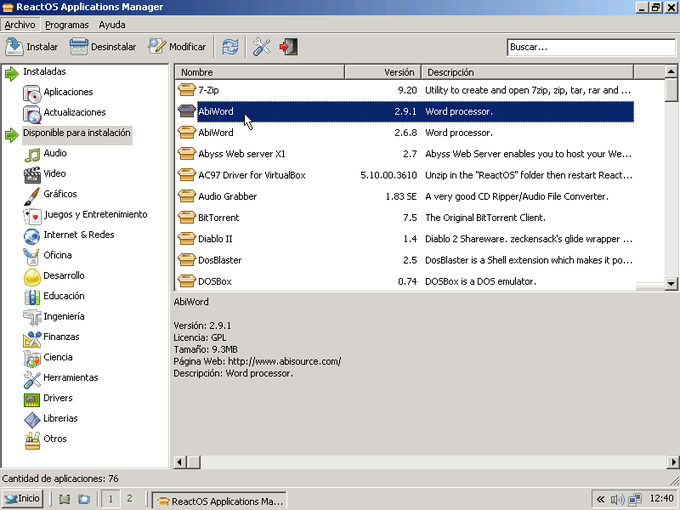
Task: Select the BitTorrent row
Action: tap(405, 218)
